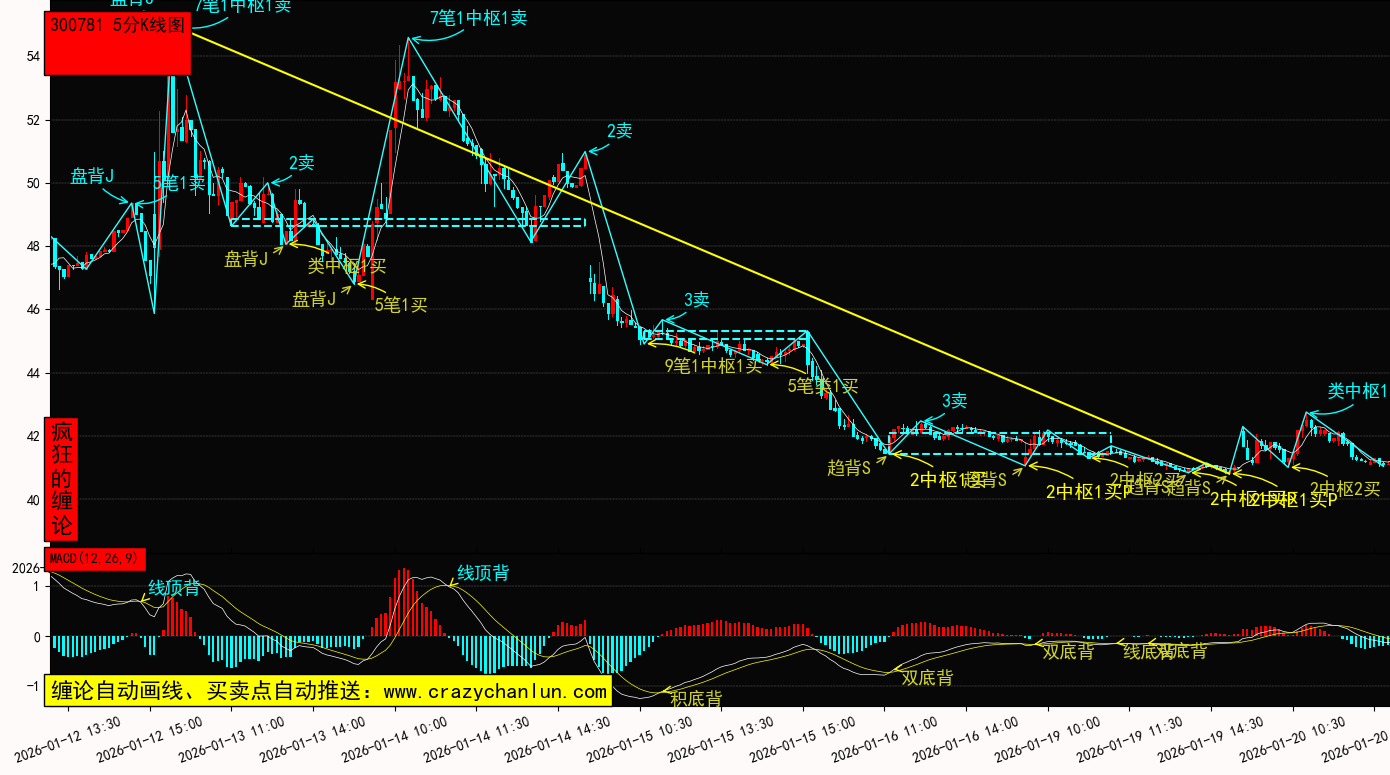Click the 类中枢1 label at far right

tap(1357, 391)
